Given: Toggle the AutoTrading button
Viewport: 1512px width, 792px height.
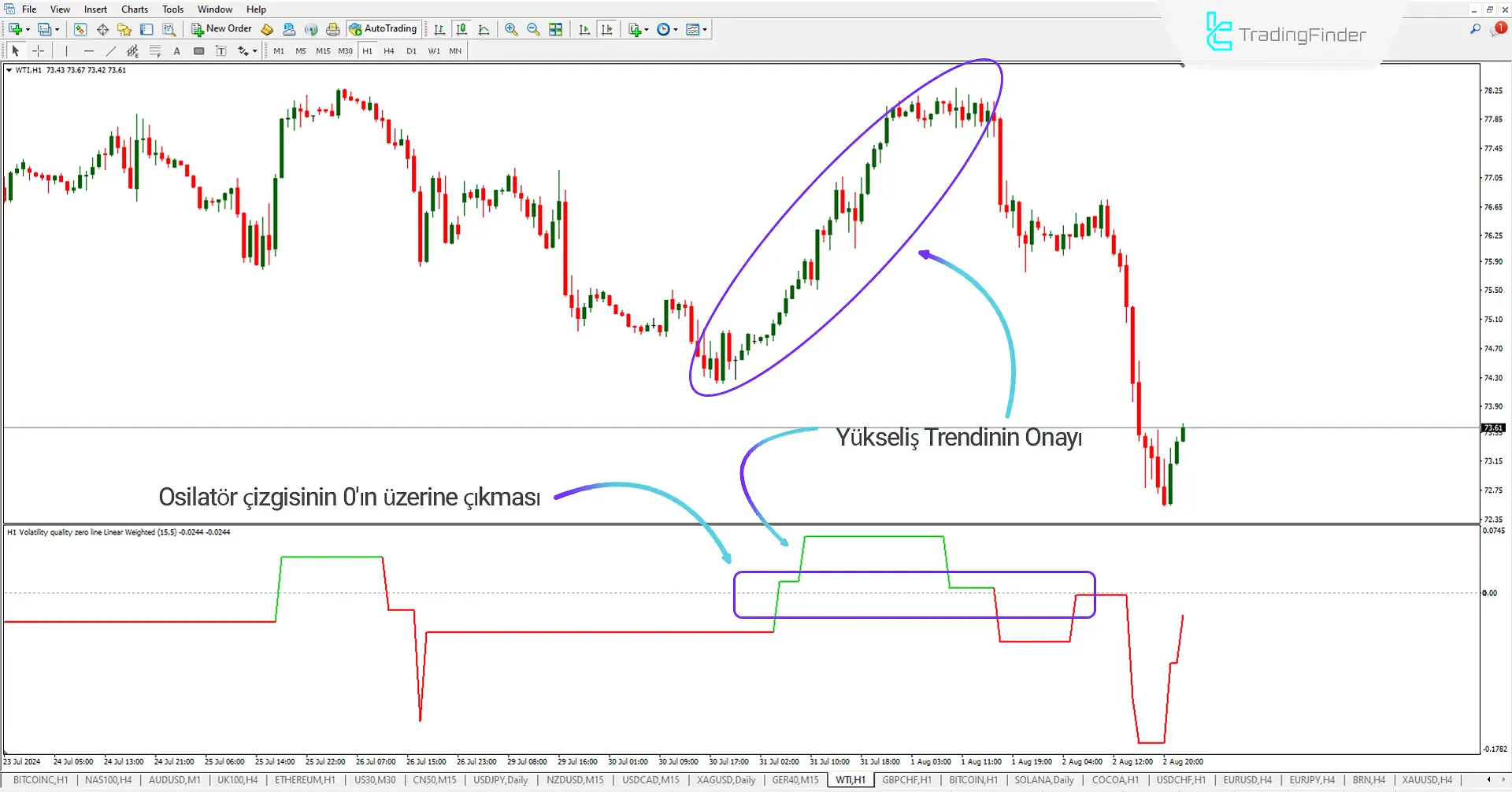Looking at the screenshot, I should point(383,29).
